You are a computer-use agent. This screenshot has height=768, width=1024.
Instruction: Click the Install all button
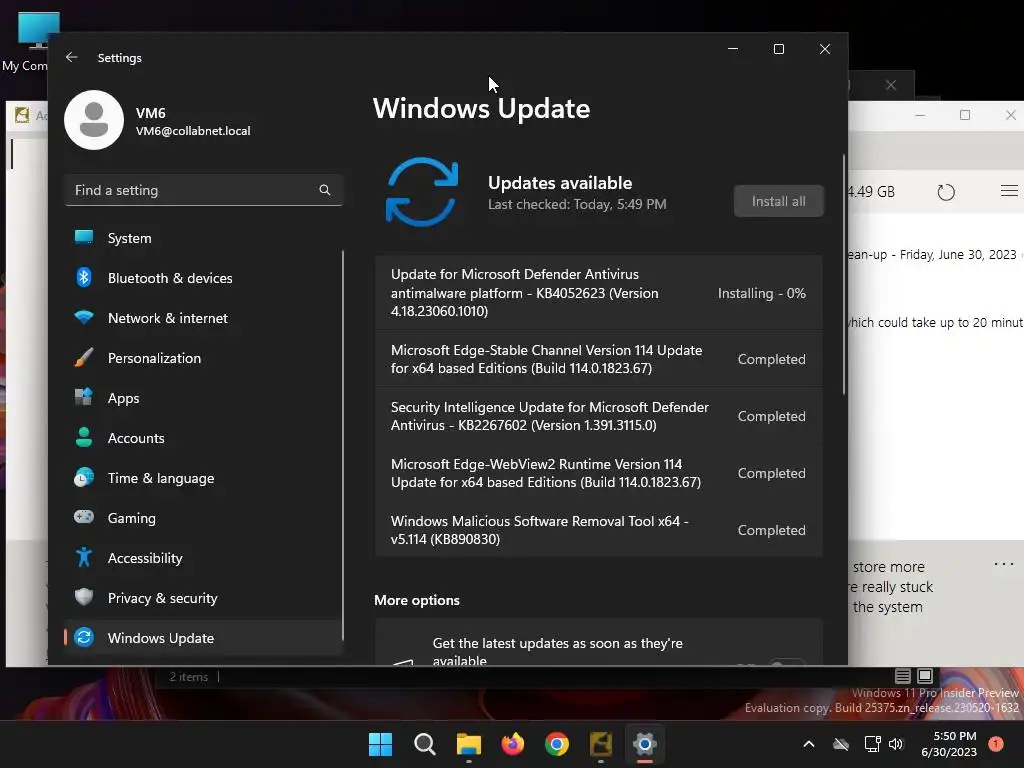(x=778, y=201)
